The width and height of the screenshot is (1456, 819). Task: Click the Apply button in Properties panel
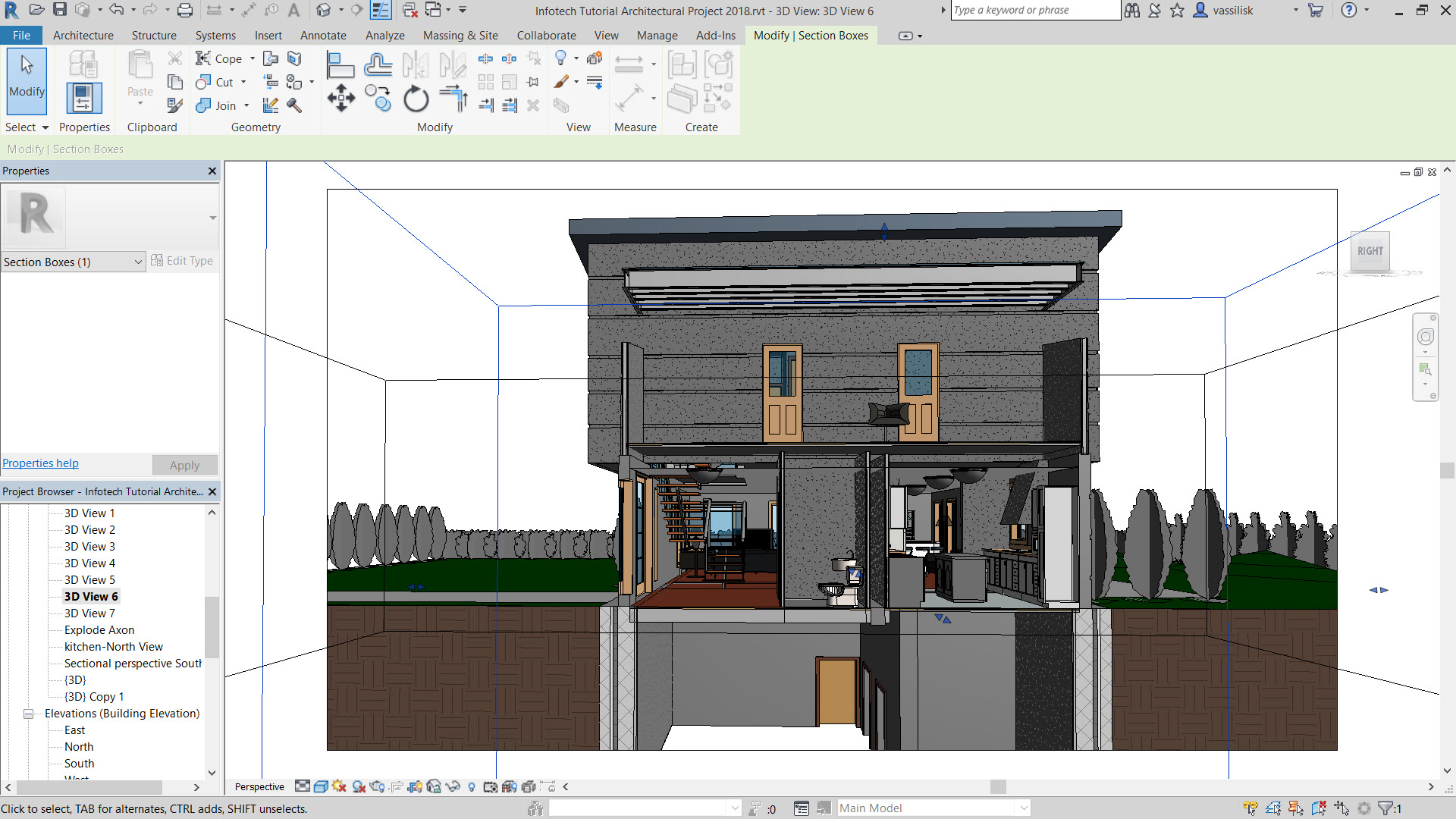click(184, 464)
